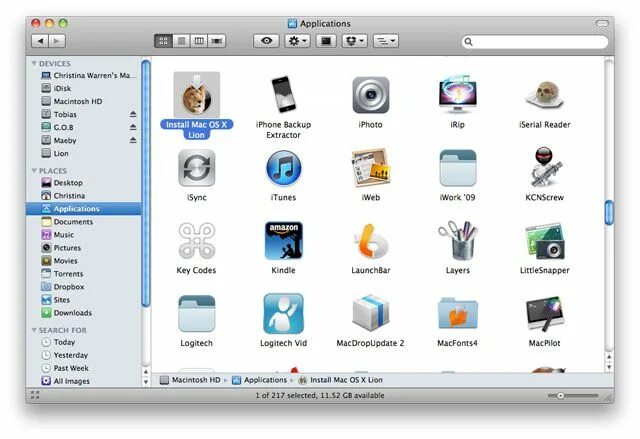The image size is (640, 439).
Task: Go back to previous folder
Action: tap(40, 41)
